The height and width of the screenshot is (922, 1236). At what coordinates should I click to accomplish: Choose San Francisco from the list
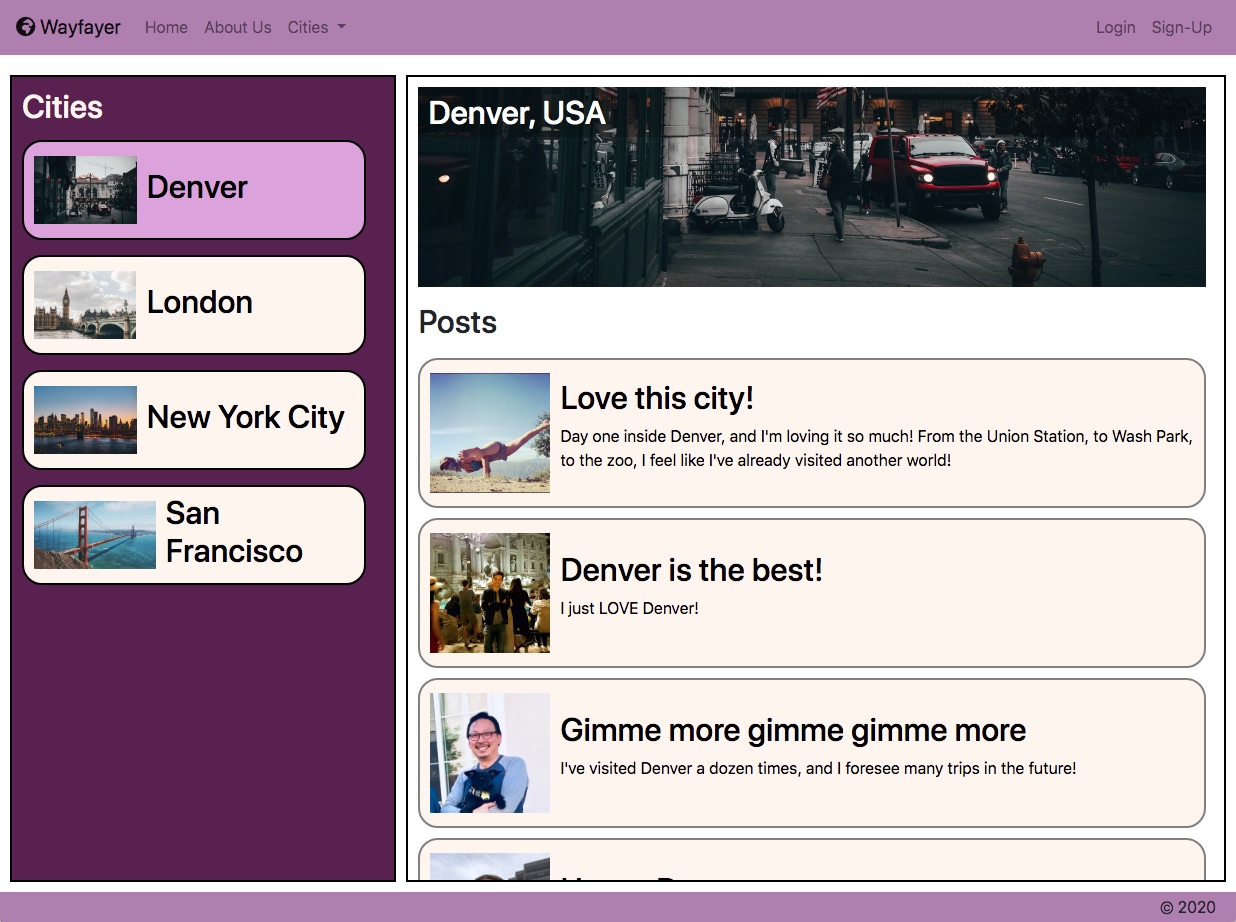194,535
